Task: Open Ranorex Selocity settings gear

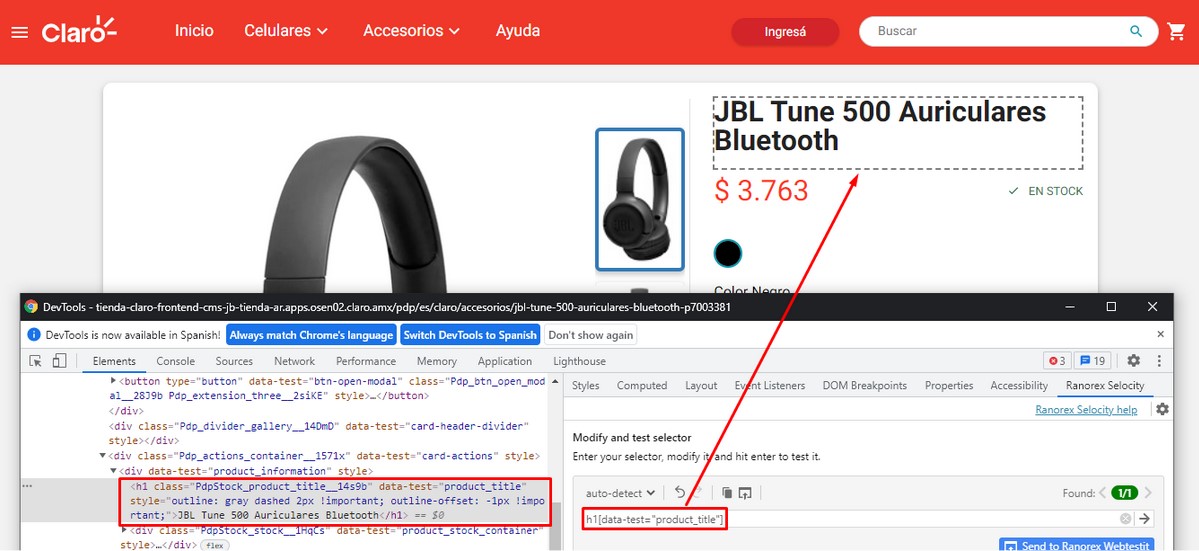Action: click(x=1162, y=410)
